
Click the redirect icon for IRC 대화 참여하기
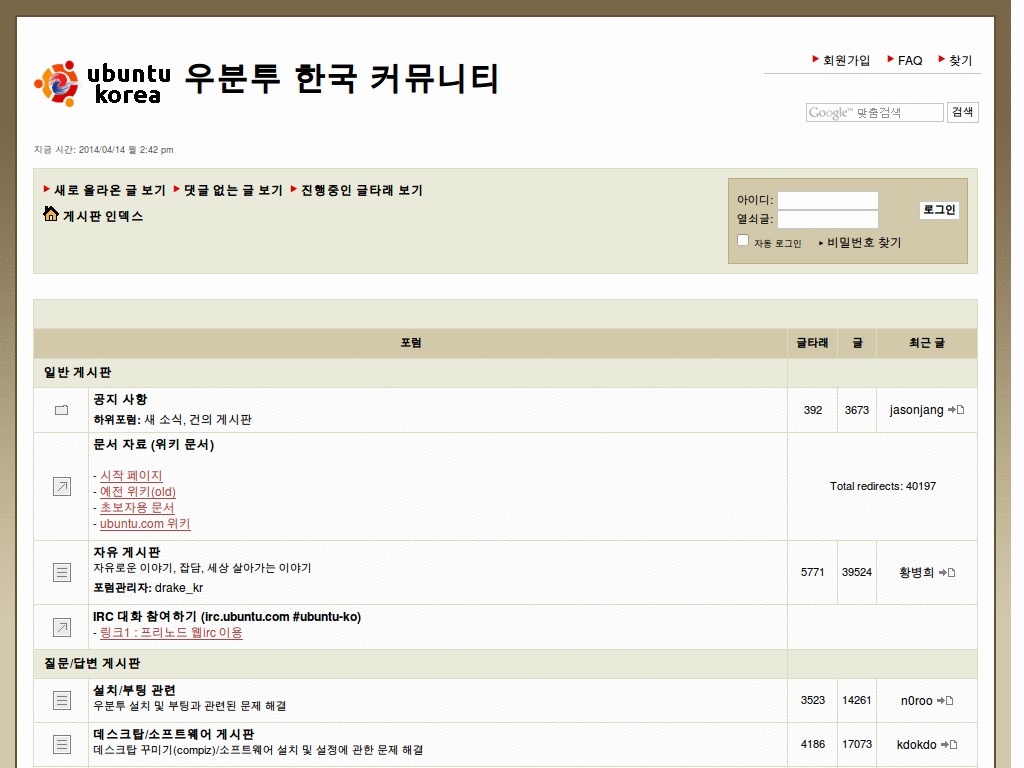[61, 628]
